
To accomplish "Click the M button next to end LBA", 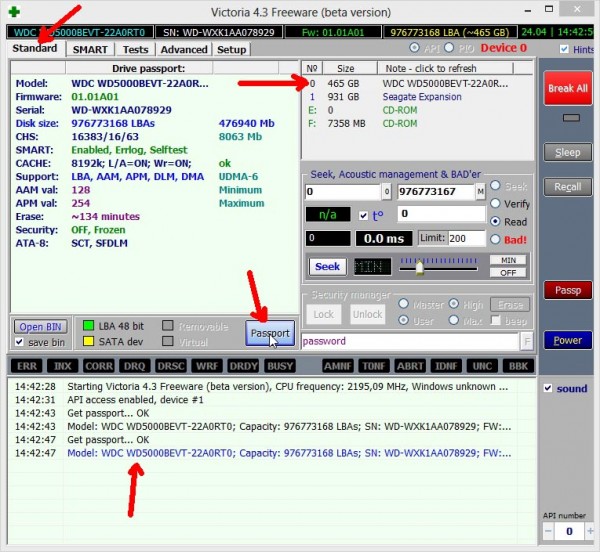I will coord(480,191).
